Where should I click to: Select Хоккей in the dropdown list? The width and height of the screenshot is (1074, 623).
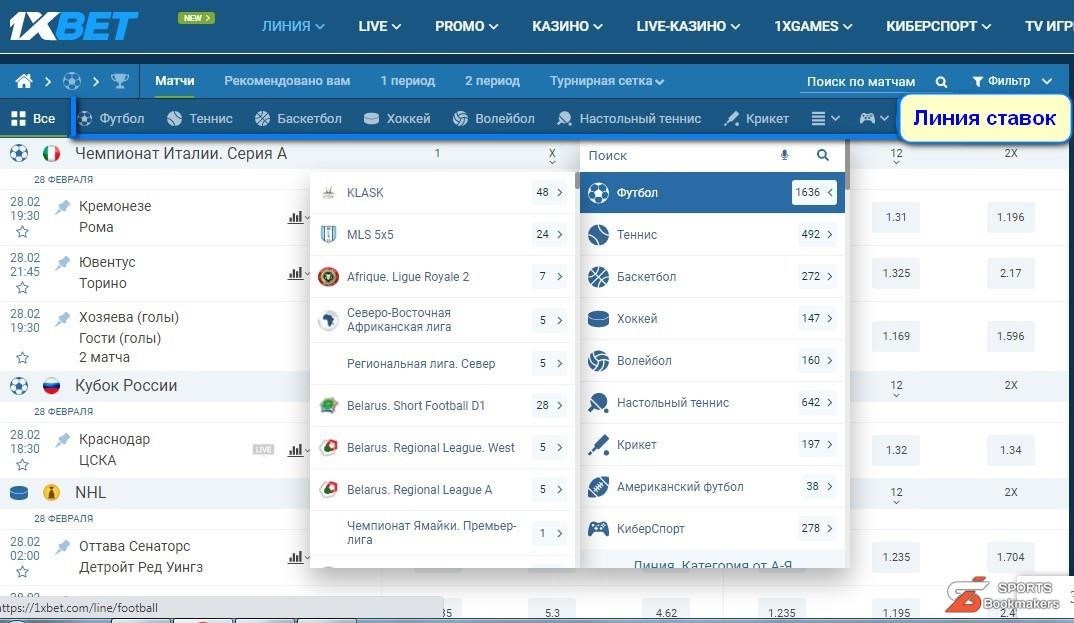click(x=712, y=318)
